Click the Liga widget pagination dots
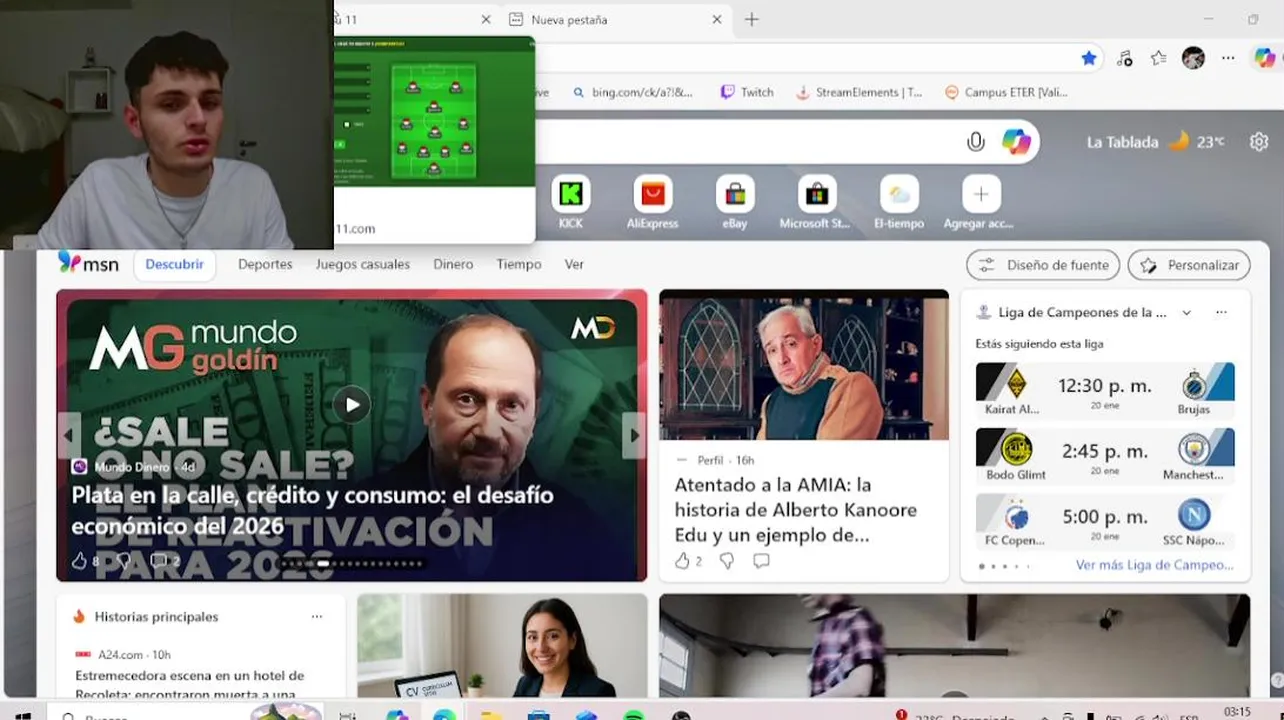Screen dimensions: 1284x720 click(1004, 566)
